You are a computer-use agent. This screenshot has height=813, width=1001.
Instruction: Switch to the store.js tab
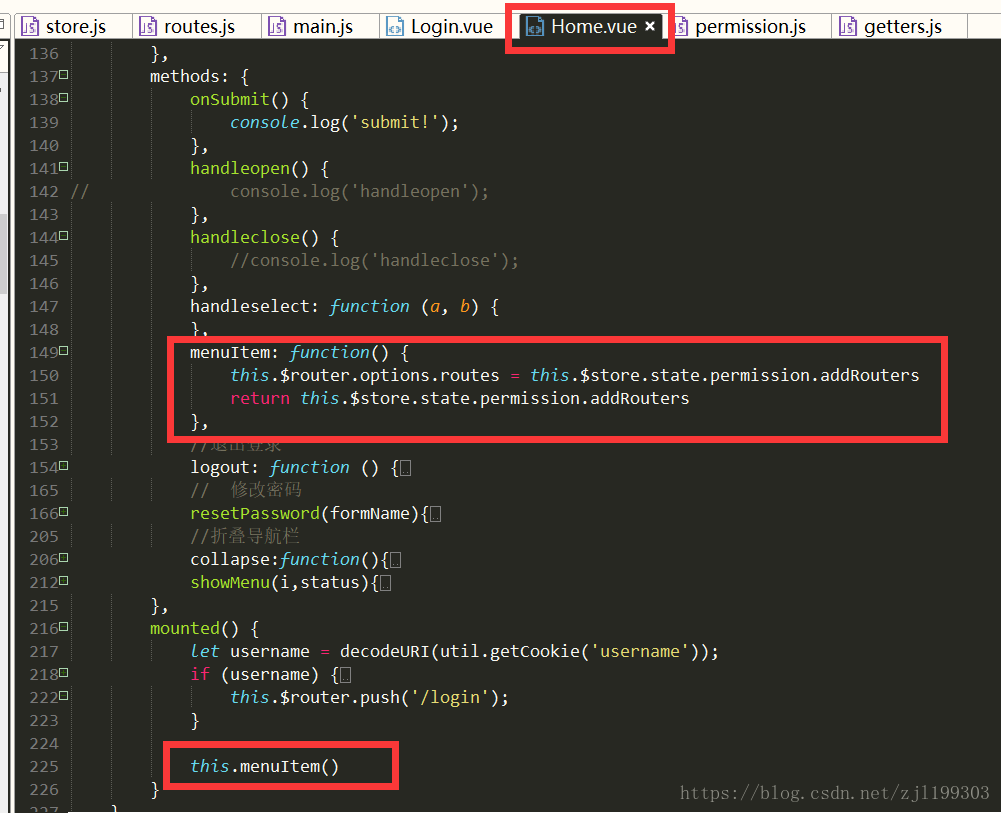[x=64, y=27]
